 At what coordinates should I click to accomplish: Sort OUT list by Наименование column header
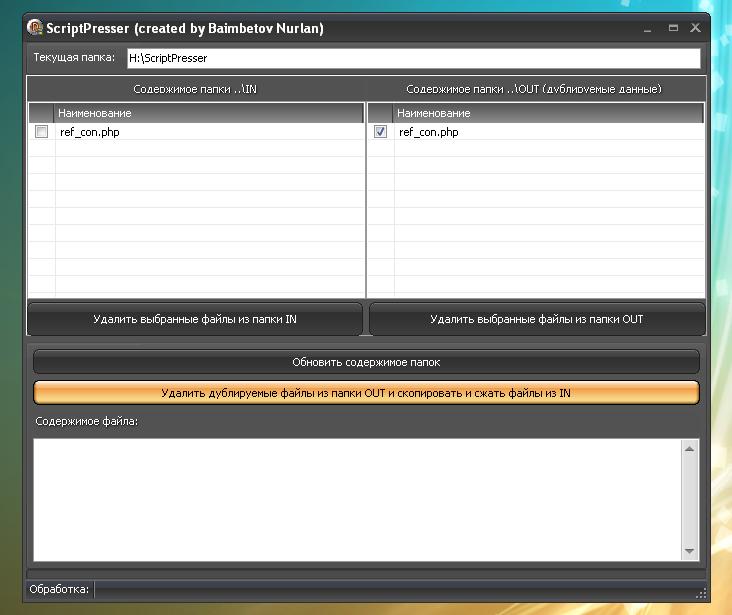pos(548,114)
